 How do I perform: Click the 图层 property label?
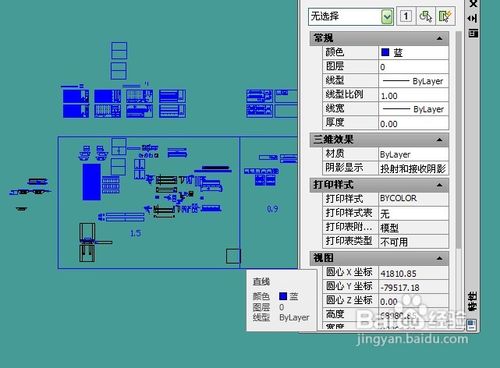tap(334, 66)
